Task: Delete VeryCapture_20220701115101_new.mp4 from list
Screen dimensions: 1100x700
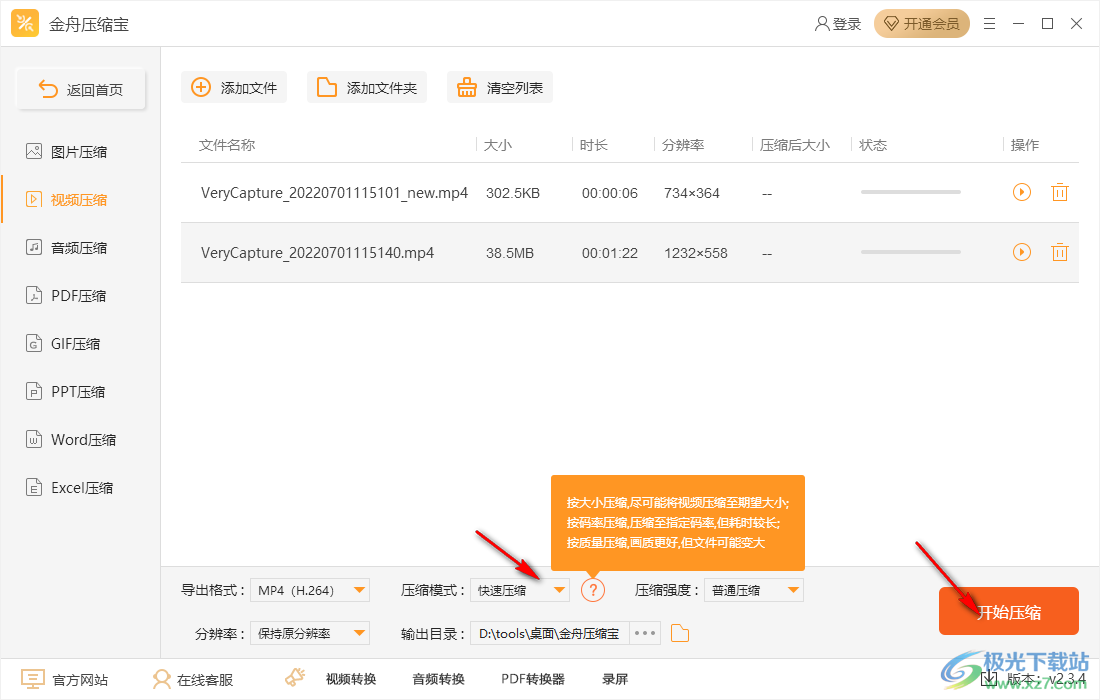Action: click(1059, 192)
